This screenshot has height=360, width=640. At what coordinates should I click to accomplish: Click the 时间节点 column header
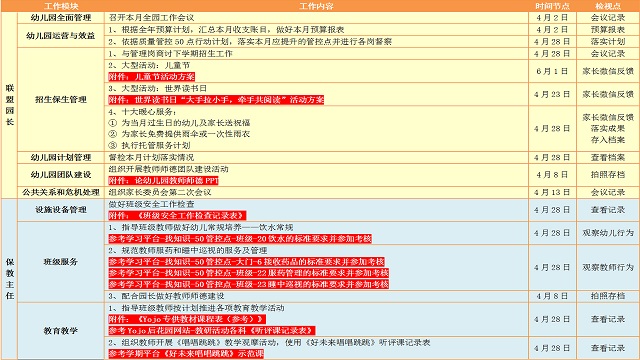[552, 6]
